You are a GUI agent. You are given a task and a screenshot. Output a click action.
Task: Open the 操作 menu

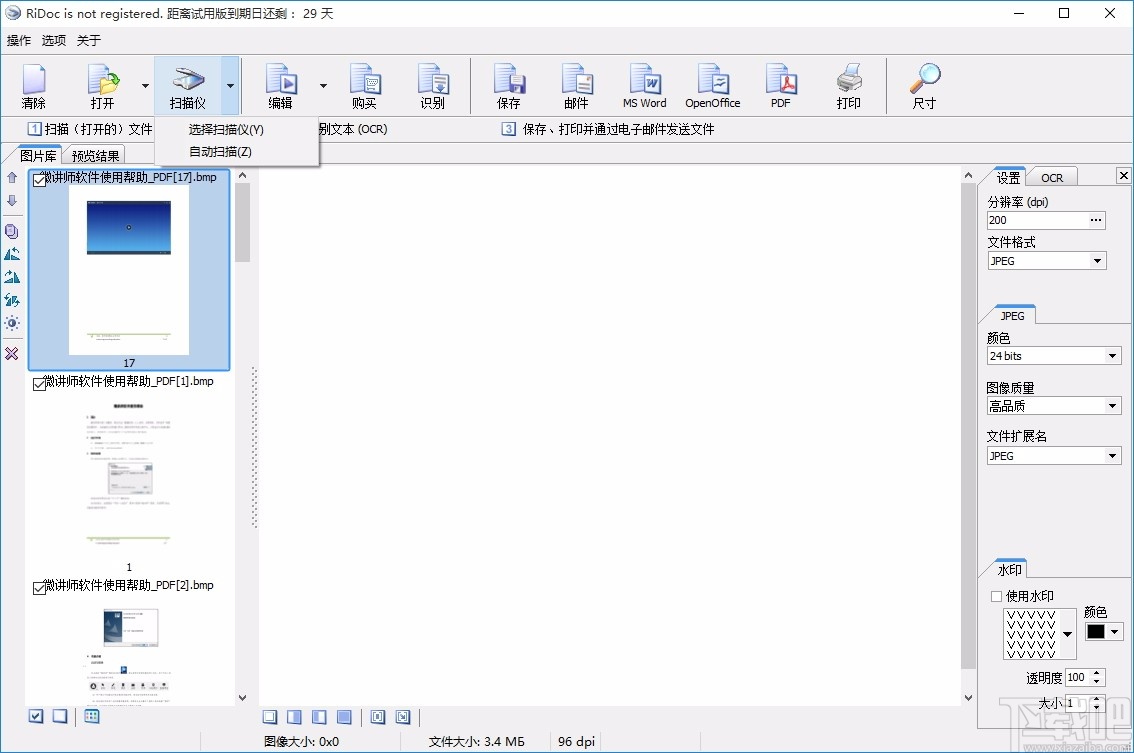[x=19, y=41]
